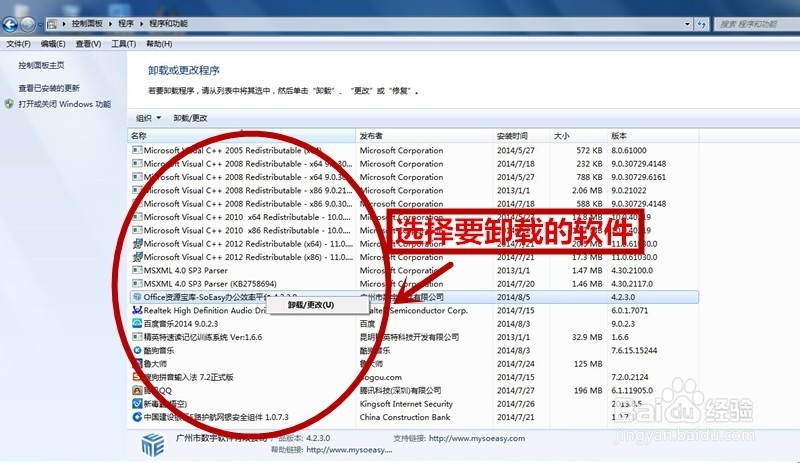Image resolution: width=800 pixels, height=463 pixels.
Task: Open the 查看(V) menu
Action: pyautogui.click(x=88, y=44)
